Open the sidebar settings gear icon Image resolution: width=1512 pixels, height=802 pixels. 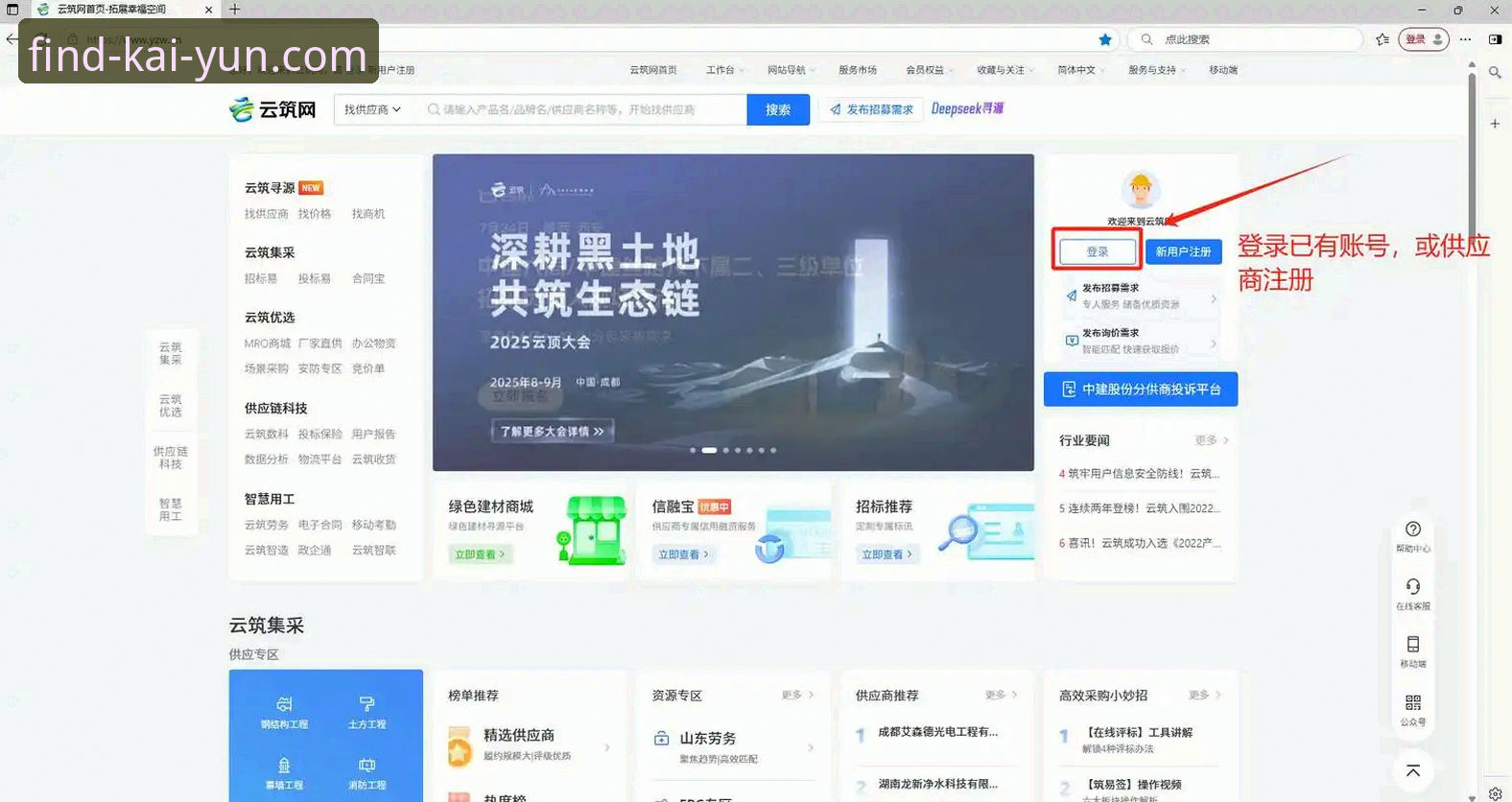(x=1495, y=793)
